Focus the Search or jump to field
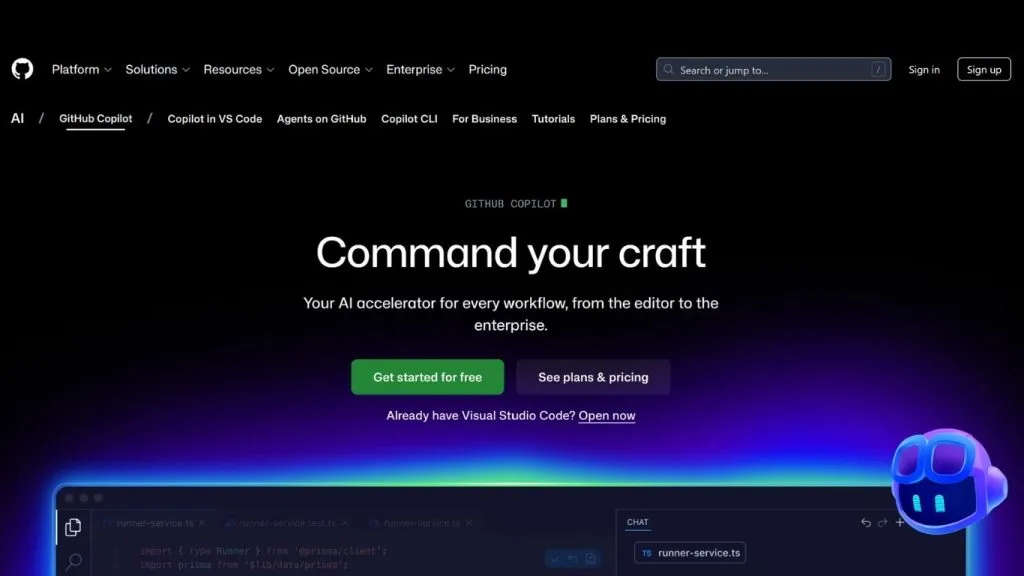The height and width of the screenshot is (576, 1024). click(x=773, y=69)
